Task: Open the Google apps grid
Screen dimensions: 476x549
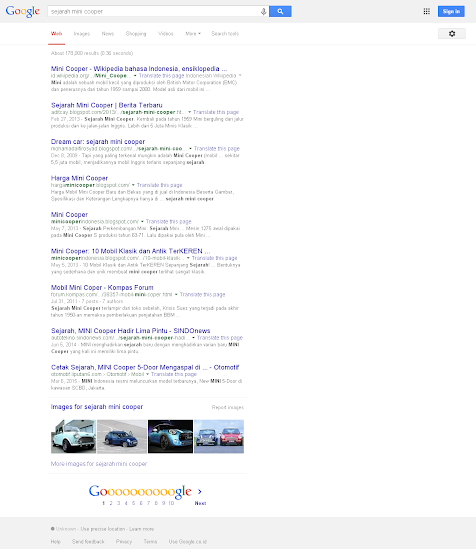Action: (x=427, y=11)
